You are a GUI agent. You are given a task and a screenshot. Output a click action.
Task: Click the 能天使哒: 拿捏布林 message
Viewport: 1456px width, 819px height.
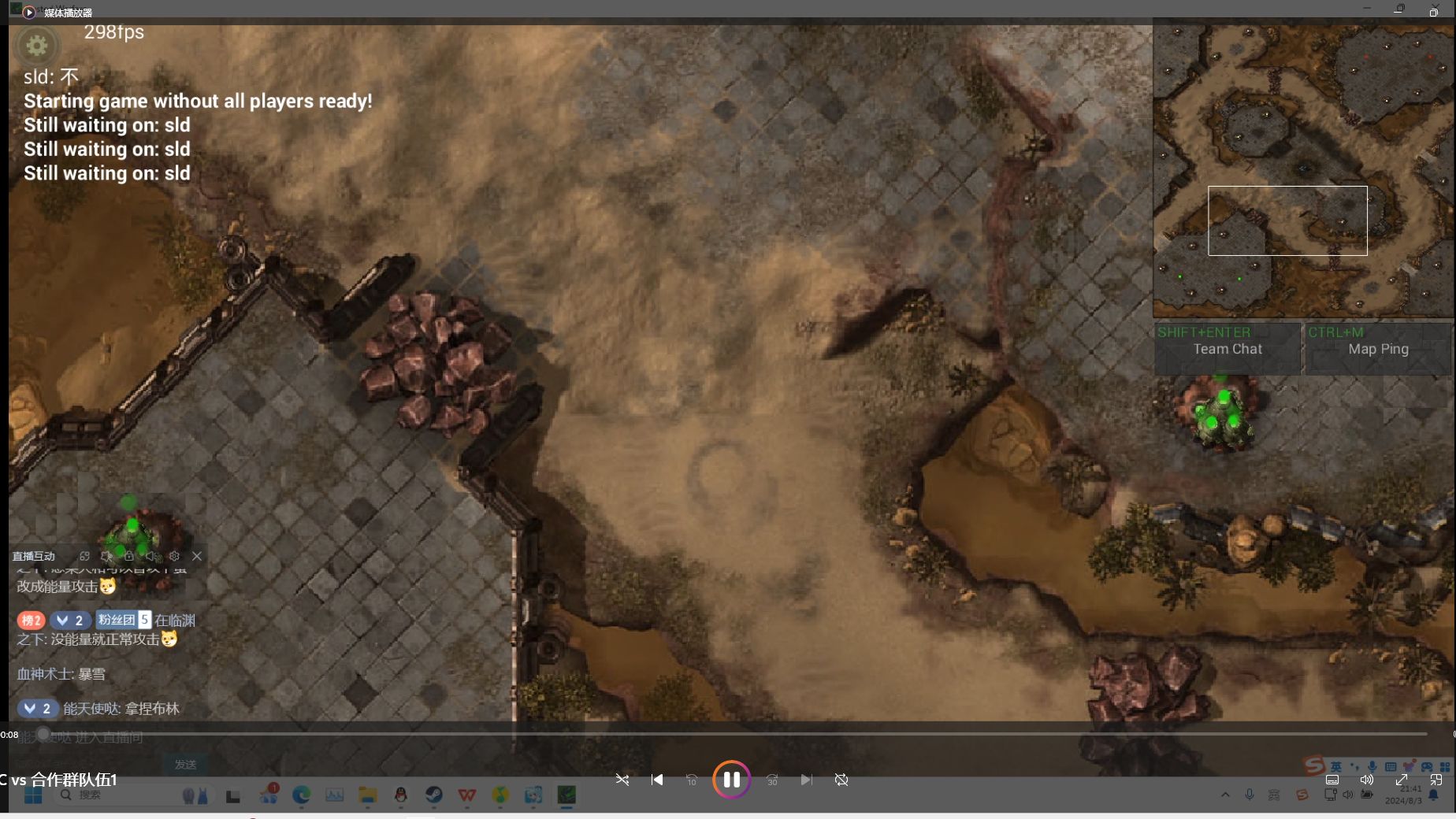(x=121, y=709)
